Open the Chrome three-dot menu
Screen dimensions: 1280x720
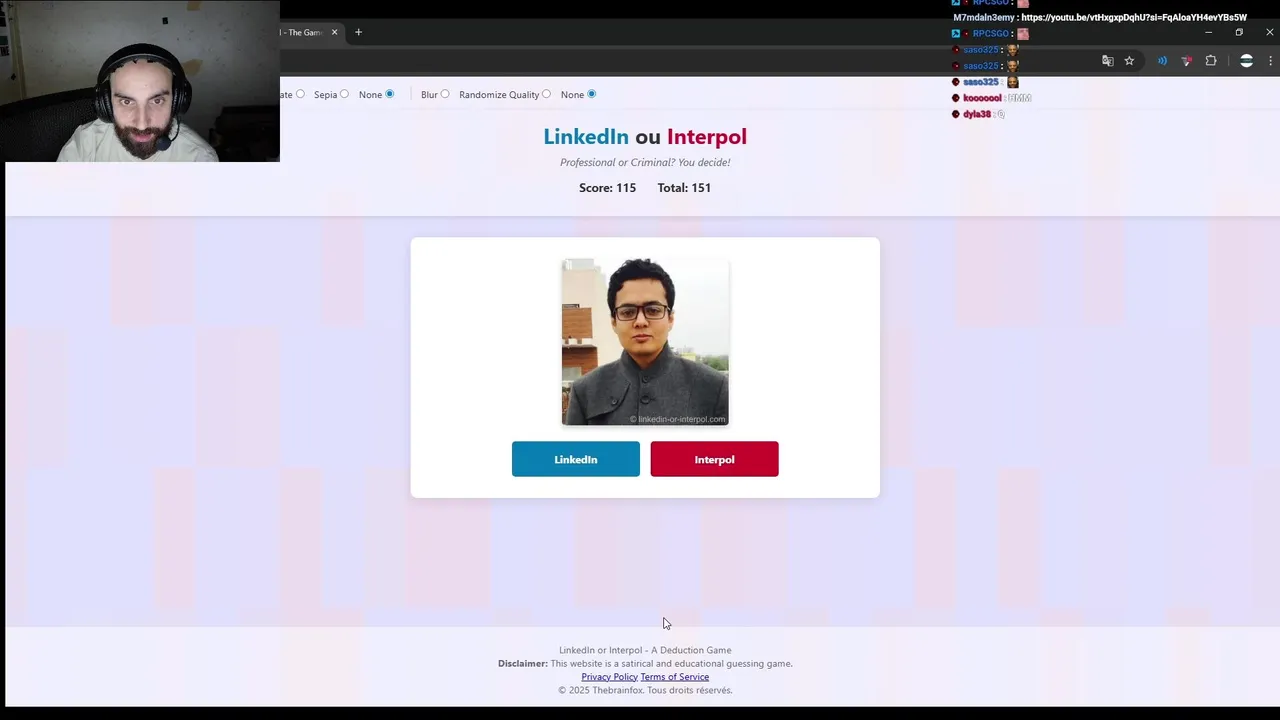point(1270,61)
